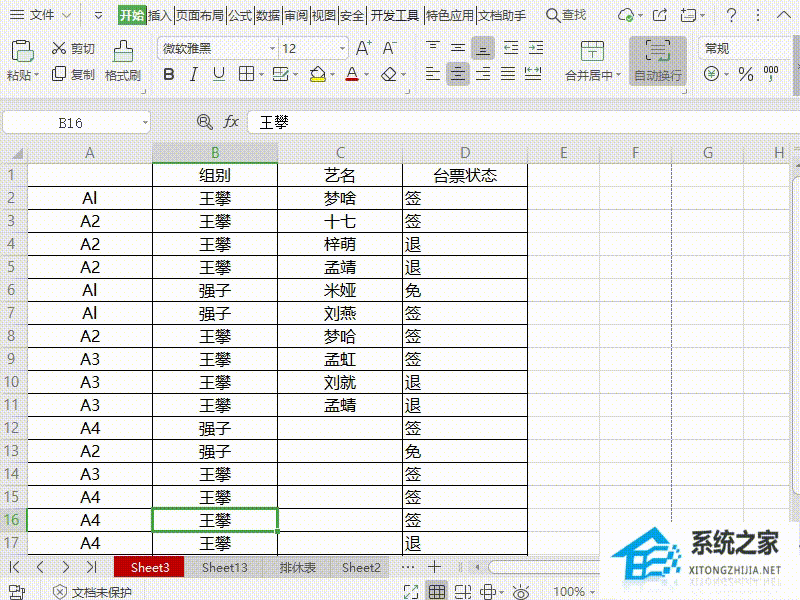Open the zoom 100% control
Image resolution: width=800 pixels, height=600 pixels.
point(571,590)
